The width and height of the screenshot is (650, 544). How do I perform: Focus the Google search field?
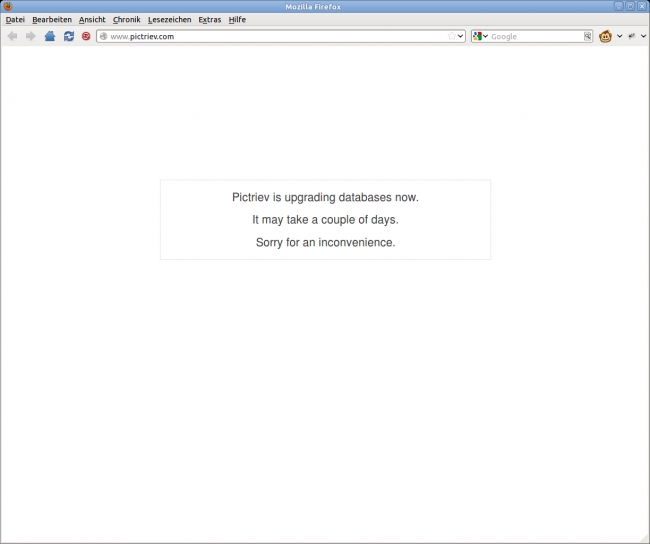coord(535,36)
